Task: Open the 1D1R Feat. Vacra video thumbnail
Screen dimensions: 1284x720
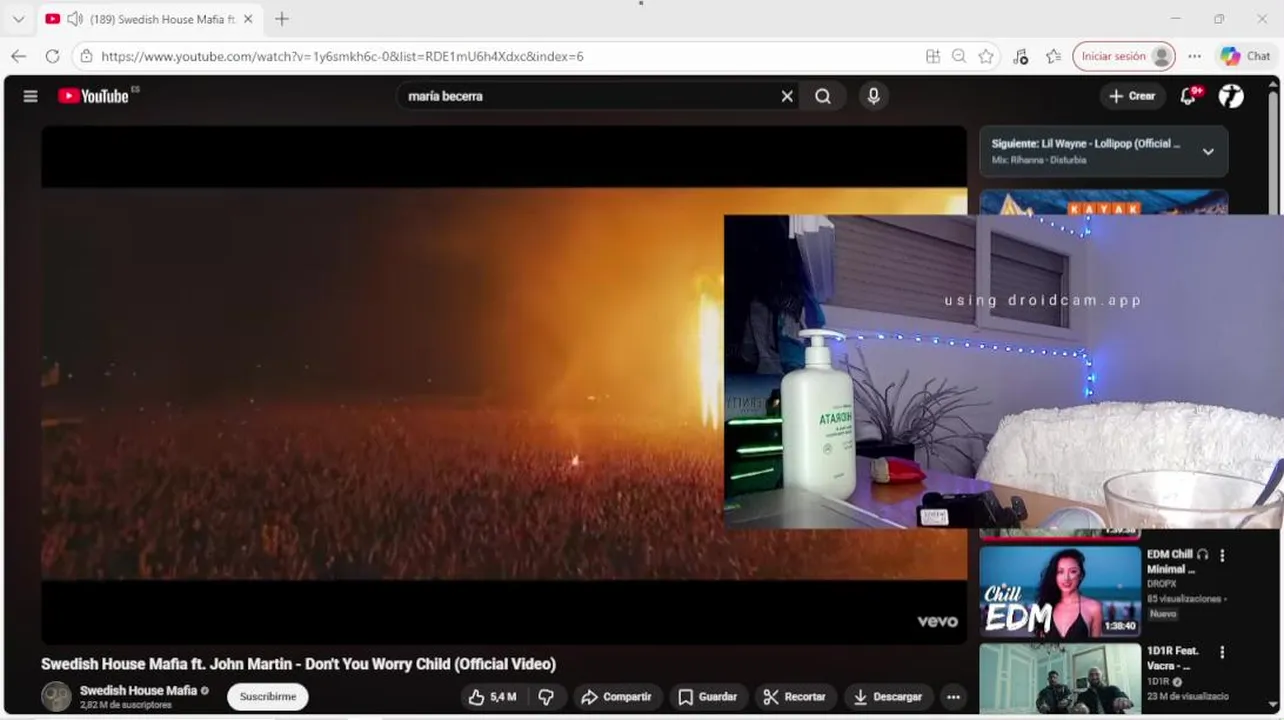Action: [x=1060, y=677]
